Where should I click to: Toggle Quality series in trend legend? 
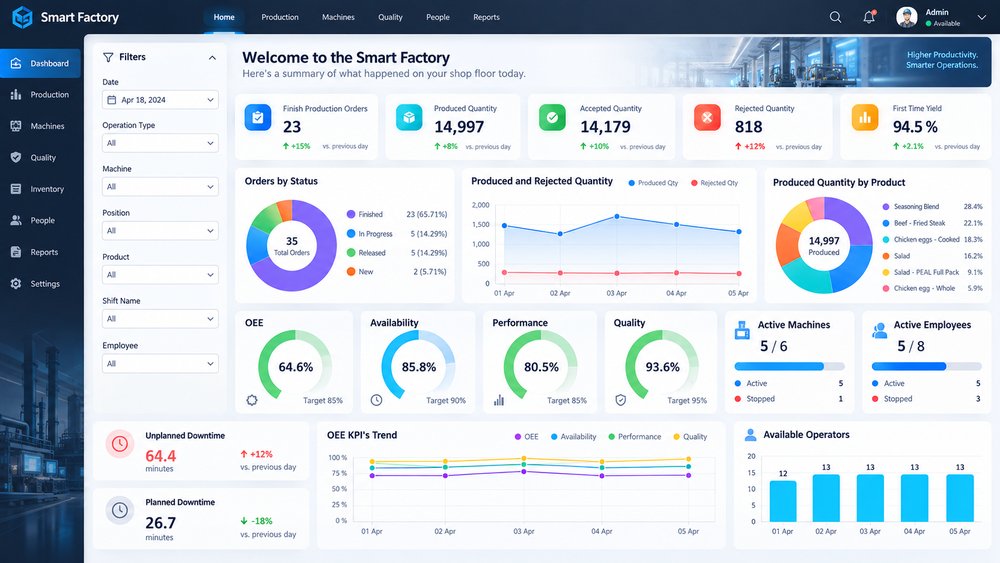click(690, 437)
